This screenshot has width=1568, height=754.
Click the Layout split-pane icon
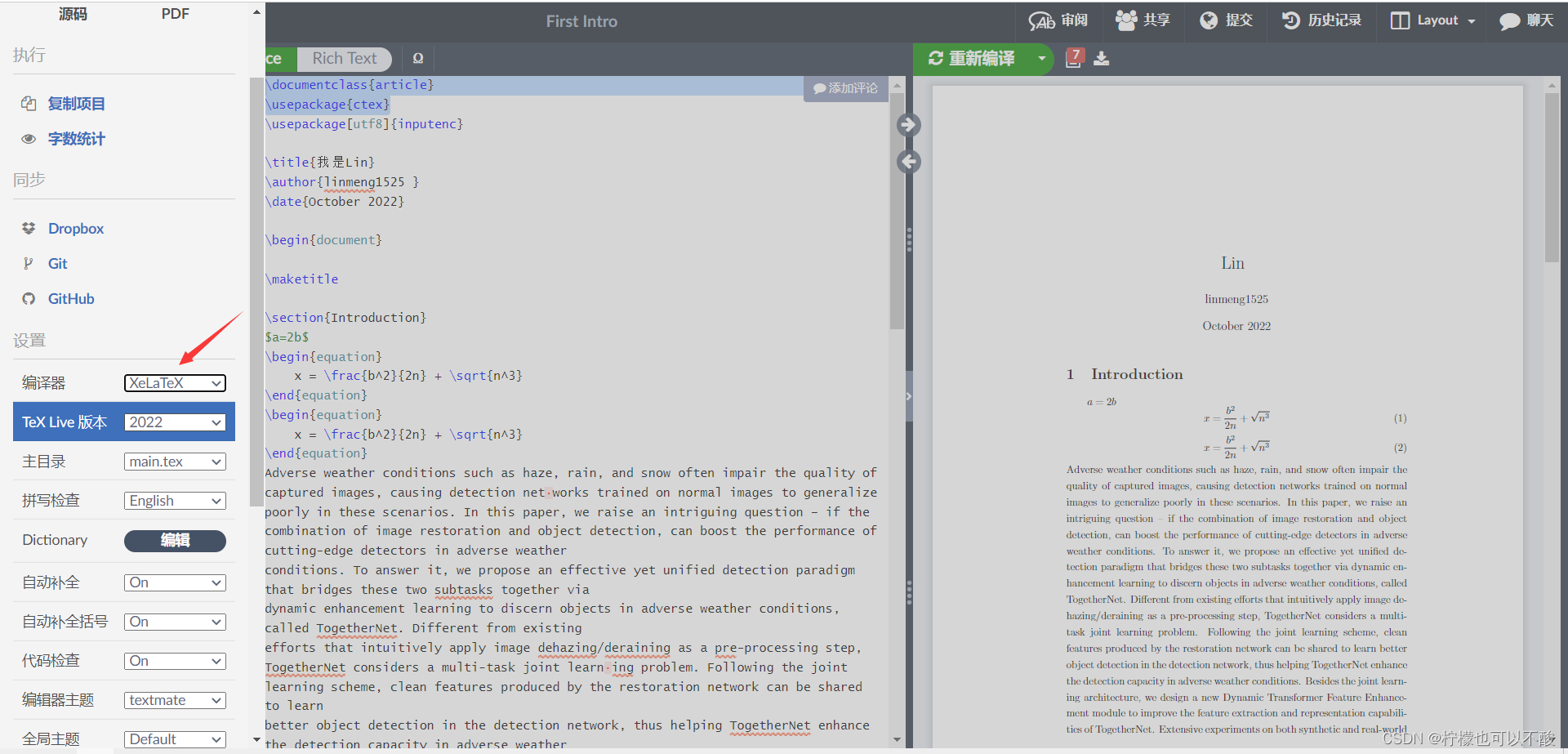(1400, 20)
